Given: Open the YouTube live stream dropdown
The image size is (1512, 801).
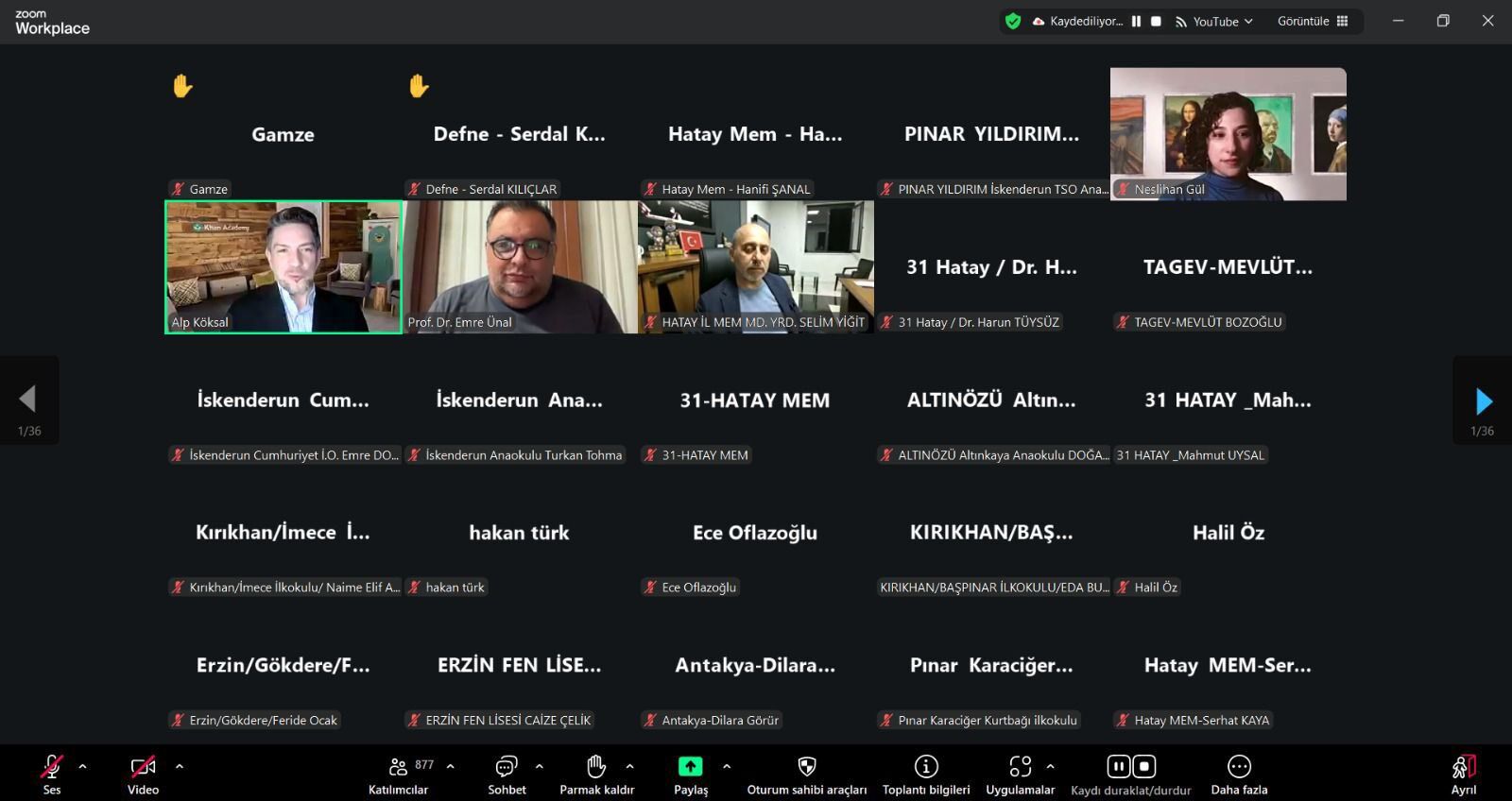Looking at the screenshot, I should pyautogui.click(x=1215, y=21).
